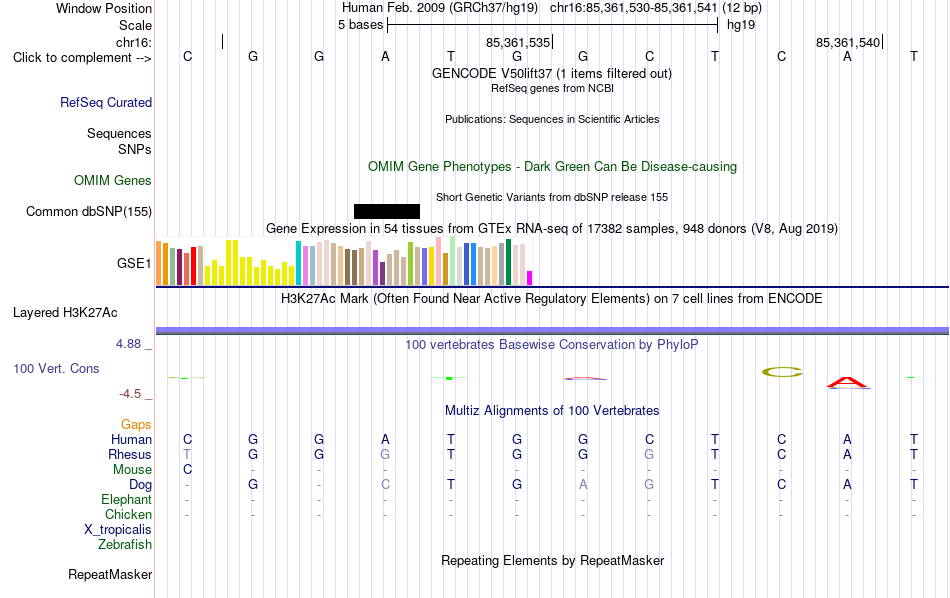Click the gray T in Rhesus alignment row

tap(187, 454)
